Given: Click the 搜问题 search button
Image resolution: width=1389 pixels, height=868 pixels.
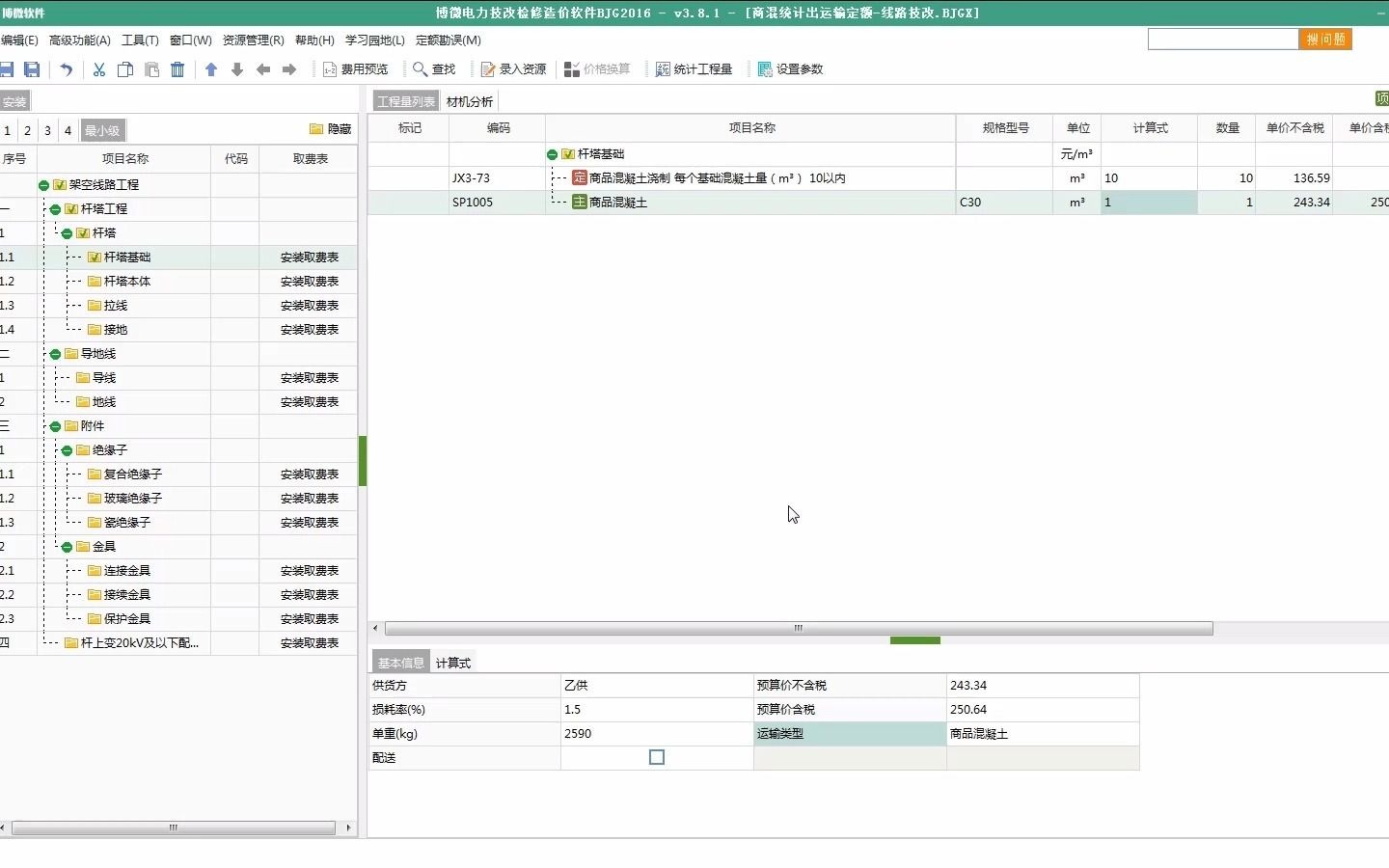Looking at the screenshot, I should click(x=1324, y=40).
